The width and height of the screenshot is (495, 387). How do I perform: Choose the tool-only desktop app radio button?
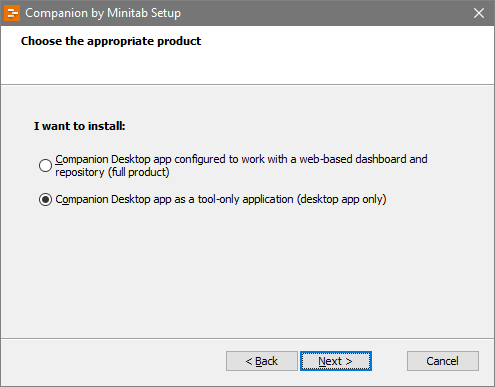(45, 199)
